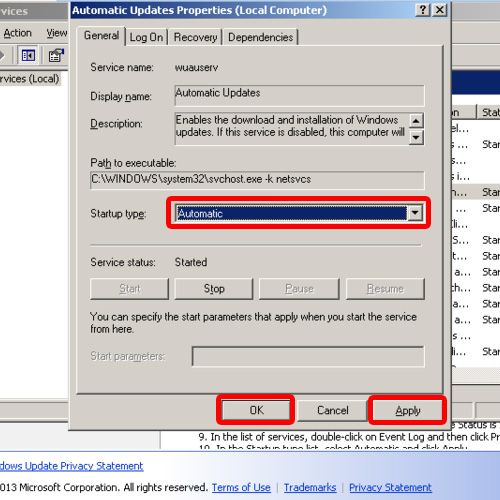Click the Cancel button
The width and height of the screenshot is (500, 500).
(x=332, y=410)
